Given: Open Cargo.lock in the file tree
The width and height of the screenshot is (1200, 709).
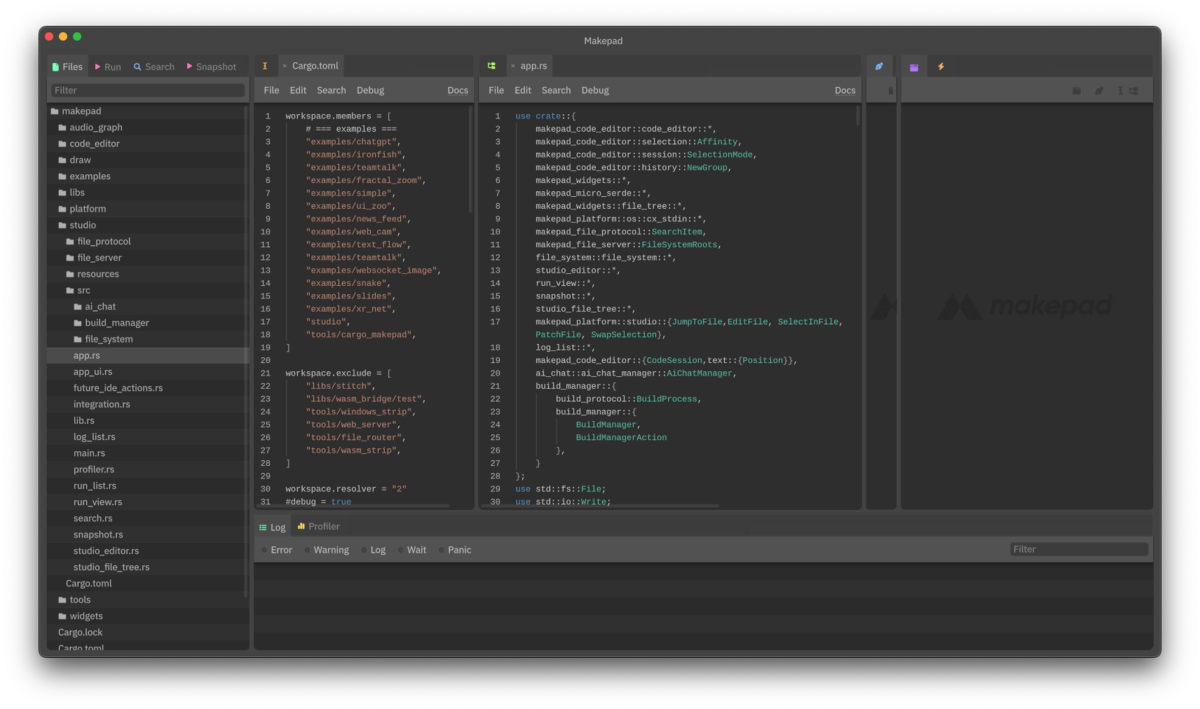Looking at the screenshot, I should (x=148, y=632).
